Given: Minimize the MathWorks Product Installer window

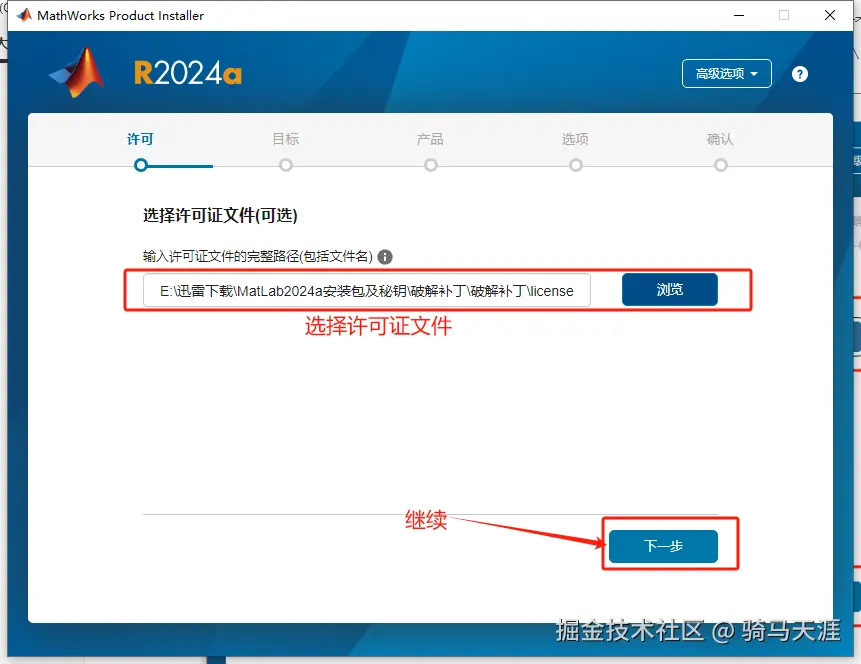Looking at the screenshot, I should [x=739, y=15].
